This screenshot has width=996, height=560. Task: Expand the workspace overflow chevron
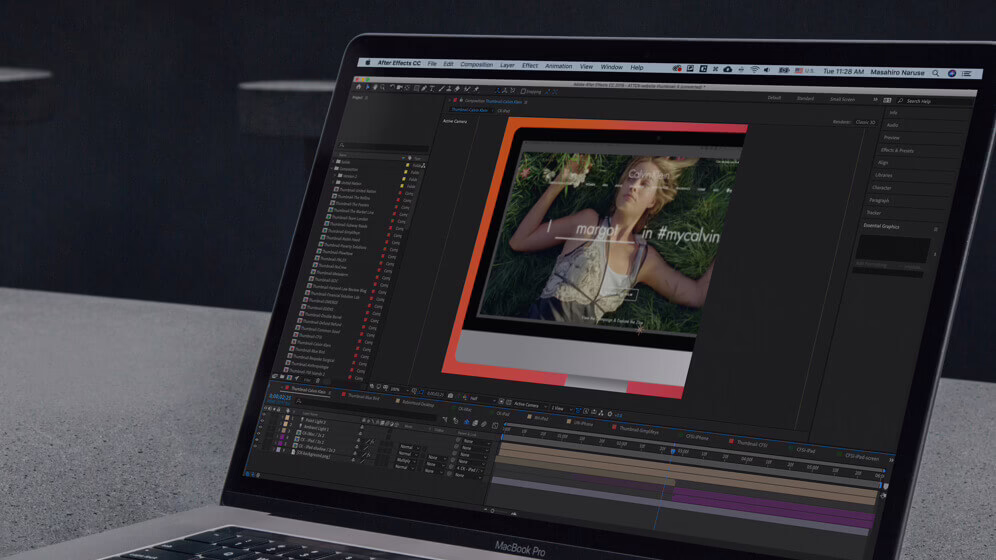click(x=875, y=100)
